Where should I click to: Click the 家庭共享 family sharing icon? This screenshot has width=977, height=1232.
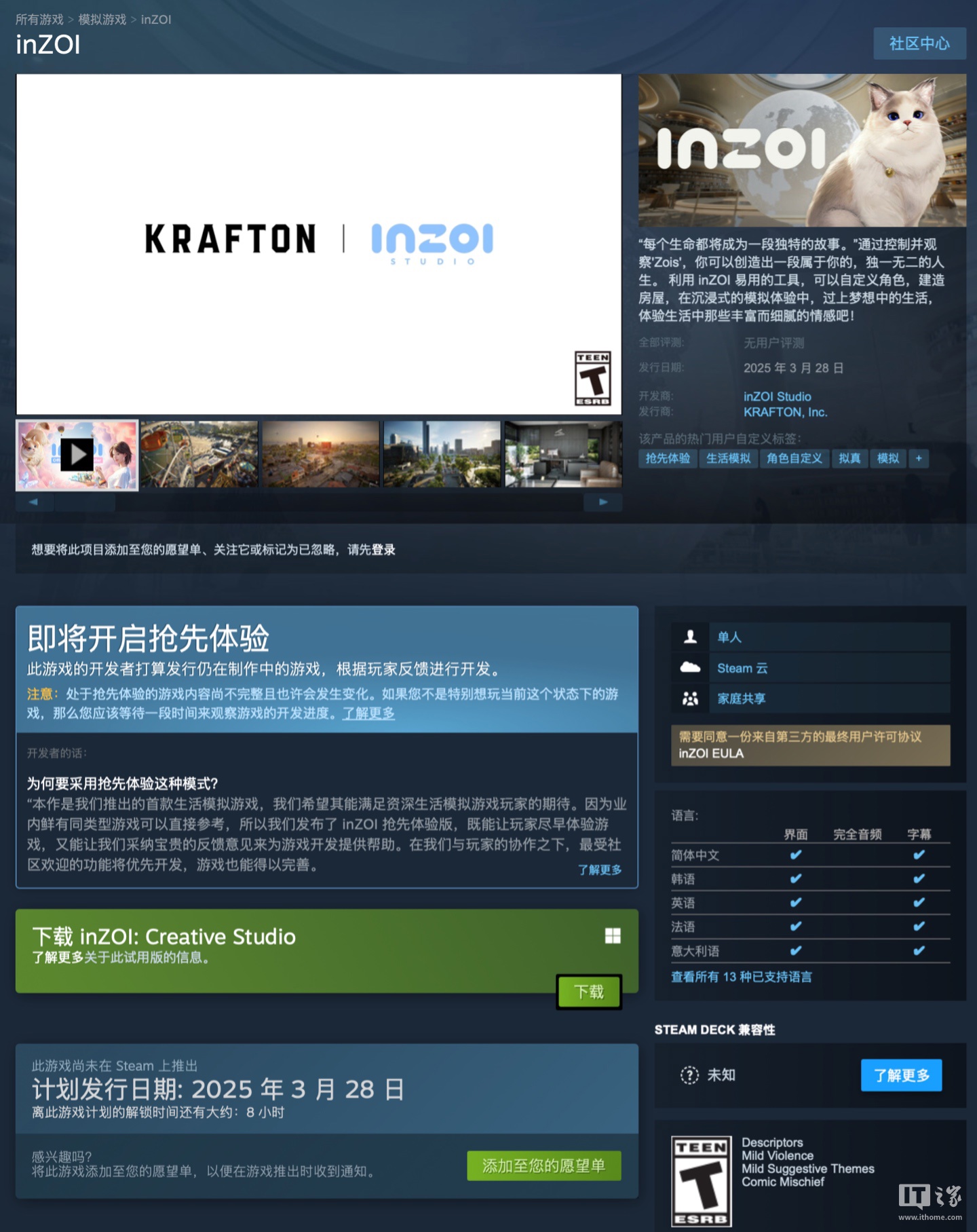(x=690, y=698)
